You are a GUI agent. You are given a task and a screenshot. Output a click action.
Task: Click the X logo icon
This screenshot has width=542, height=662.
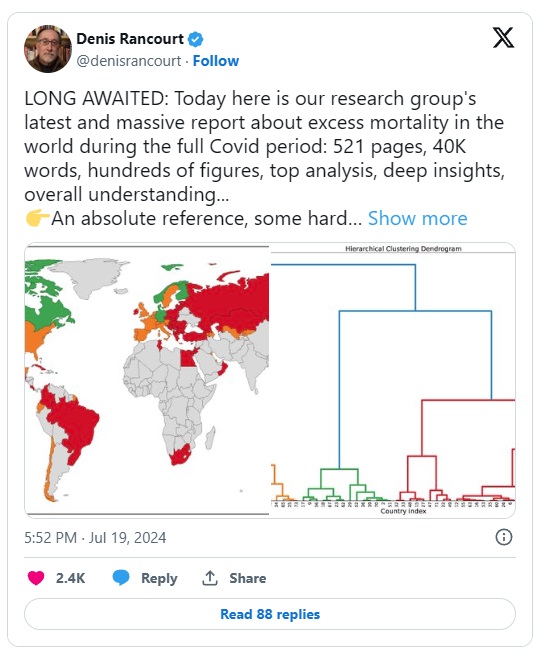503,38
